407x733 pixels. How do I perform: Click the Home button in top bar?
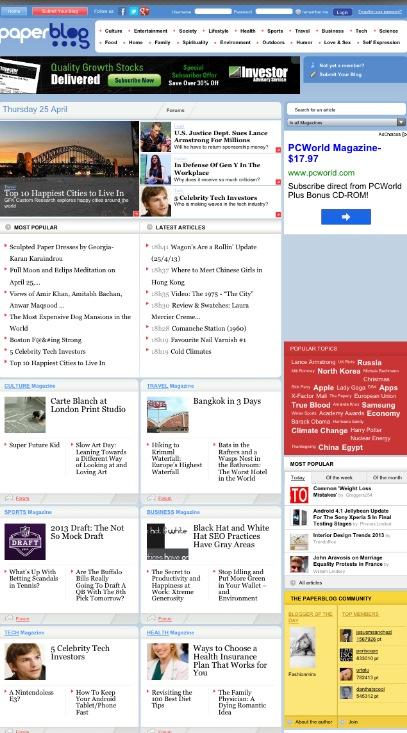tap(14, 11)
